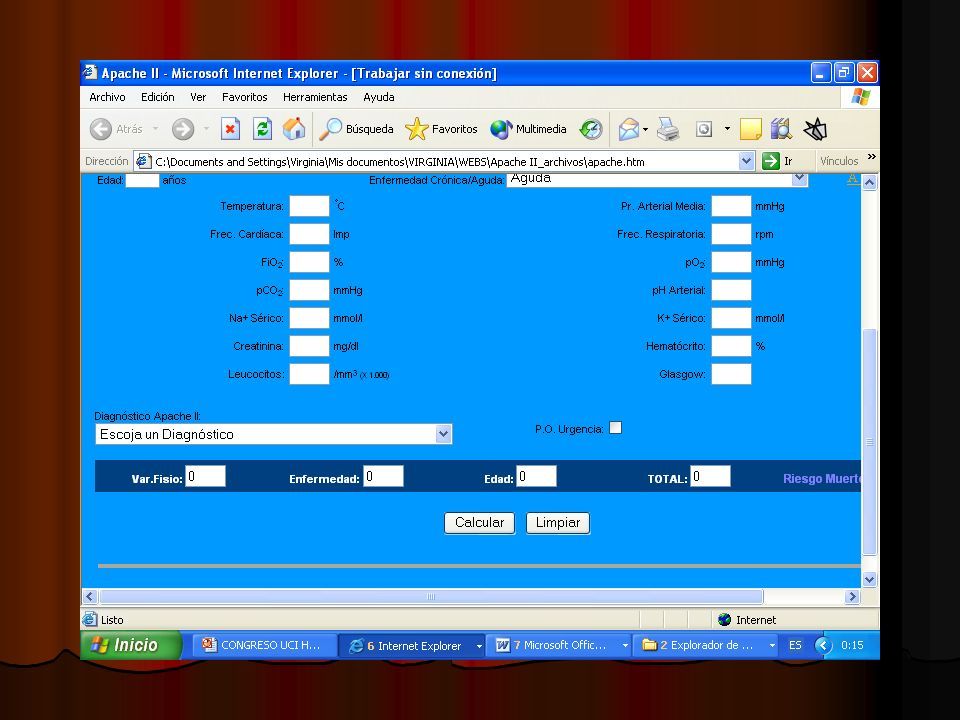This screenshot has height=720, width=960.
Task: Click the Limpiar button
Action: click(x=558, y=523)
